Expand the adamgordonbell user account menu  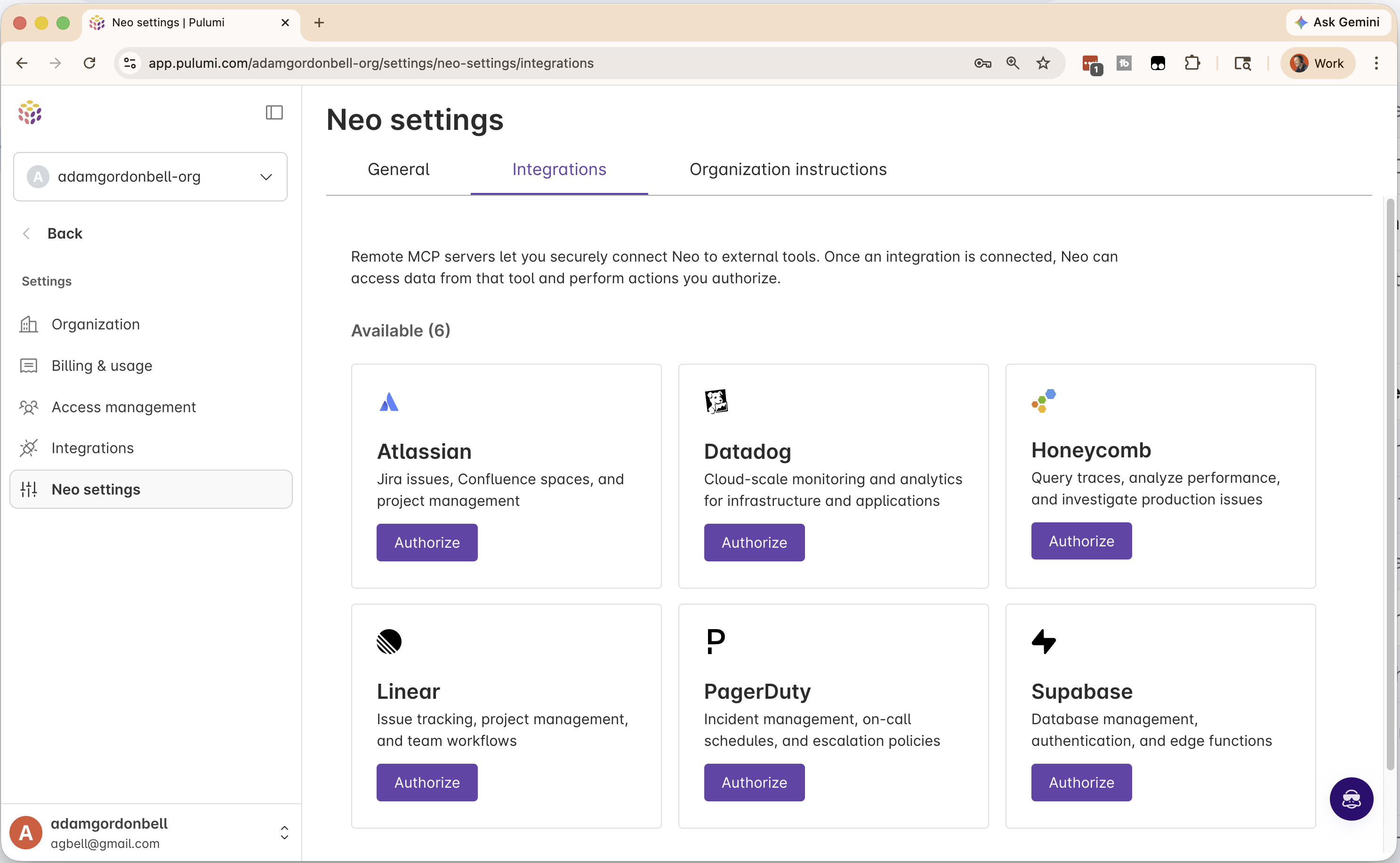284,833
